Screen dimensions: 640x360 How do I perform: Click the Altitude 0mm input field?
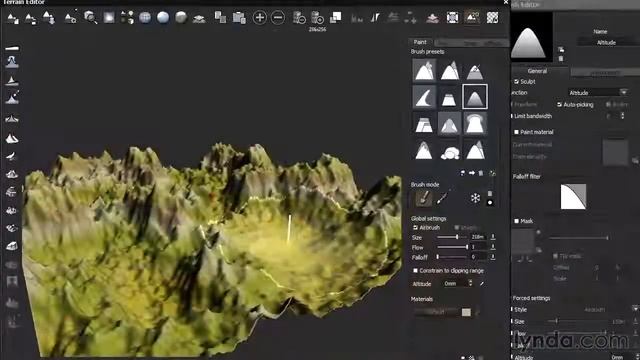456,284
